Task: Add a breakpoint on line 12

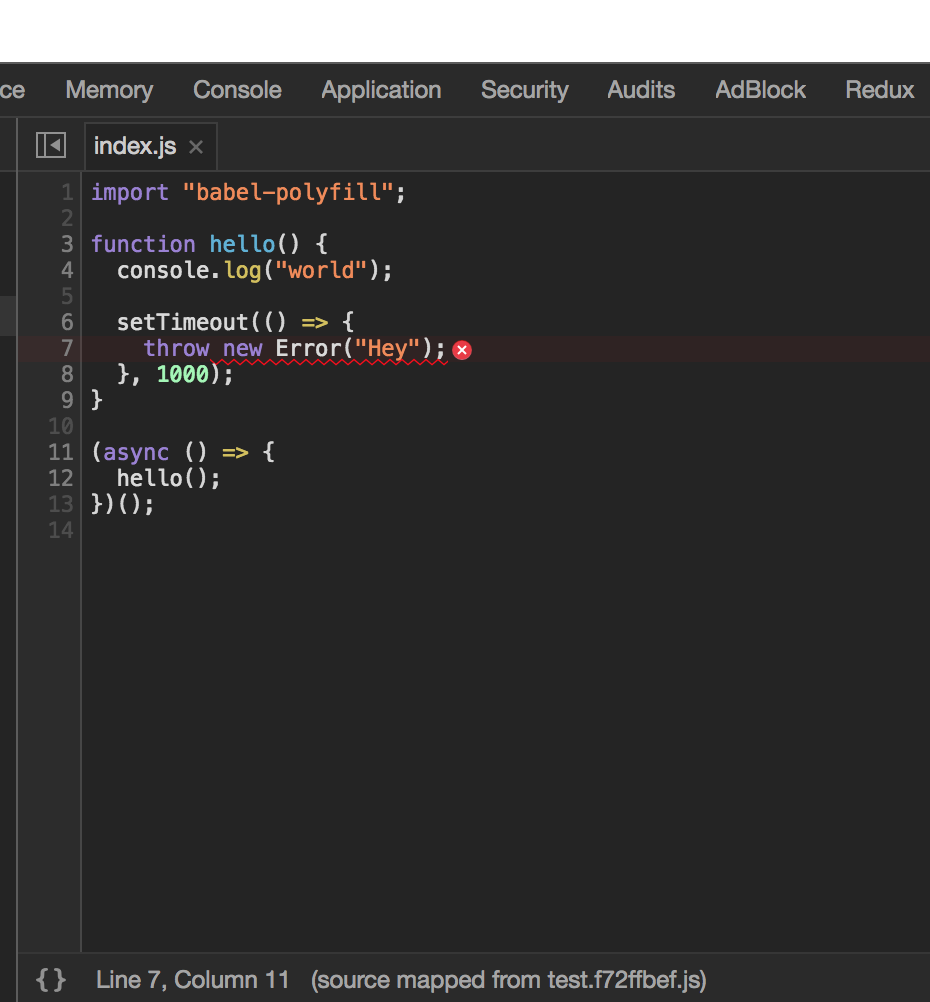Action: coord(60,478)
